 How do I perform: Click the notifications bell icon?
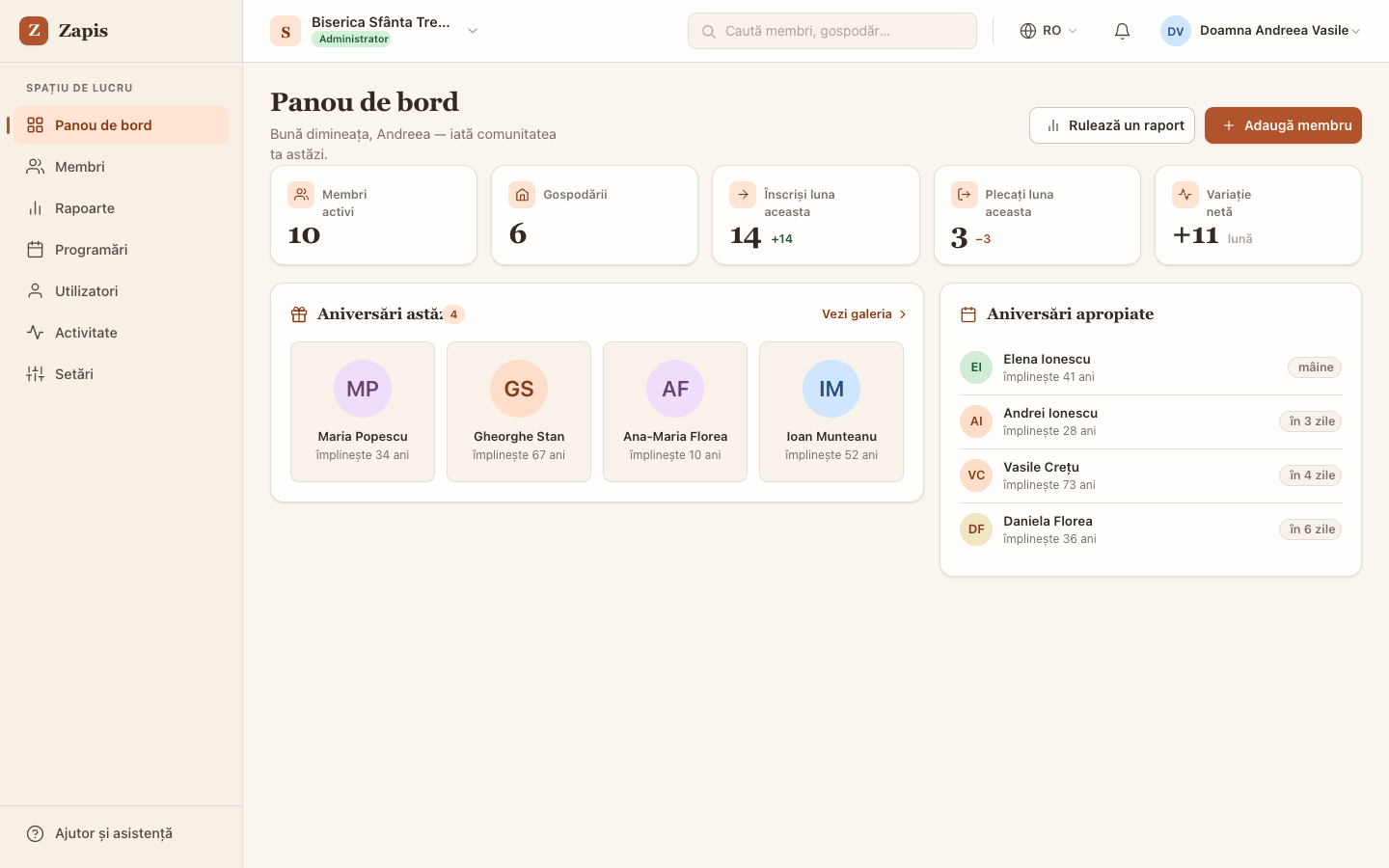click(x=1122, y=31)
